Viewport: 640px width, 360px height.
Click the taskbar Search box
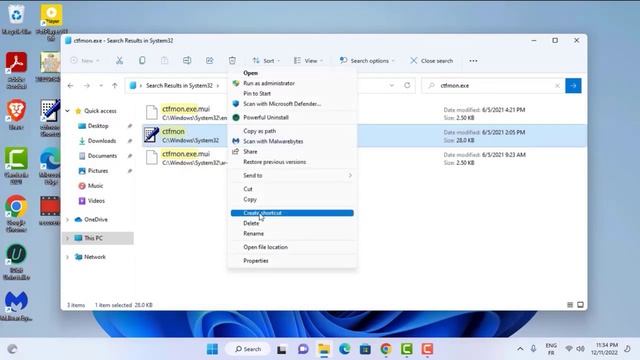tap(248, 349)
